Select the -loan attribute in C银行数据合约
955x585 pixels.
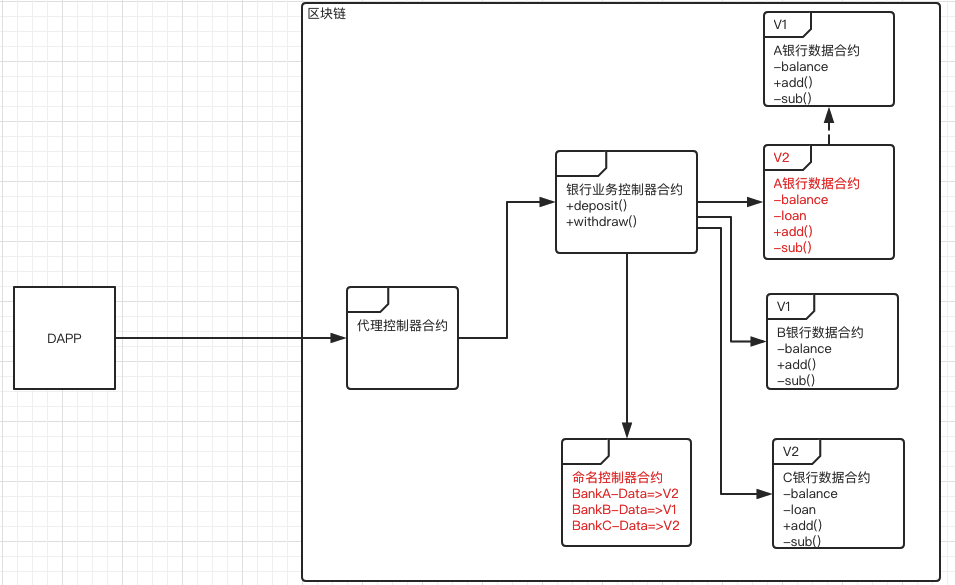point(800,510)
